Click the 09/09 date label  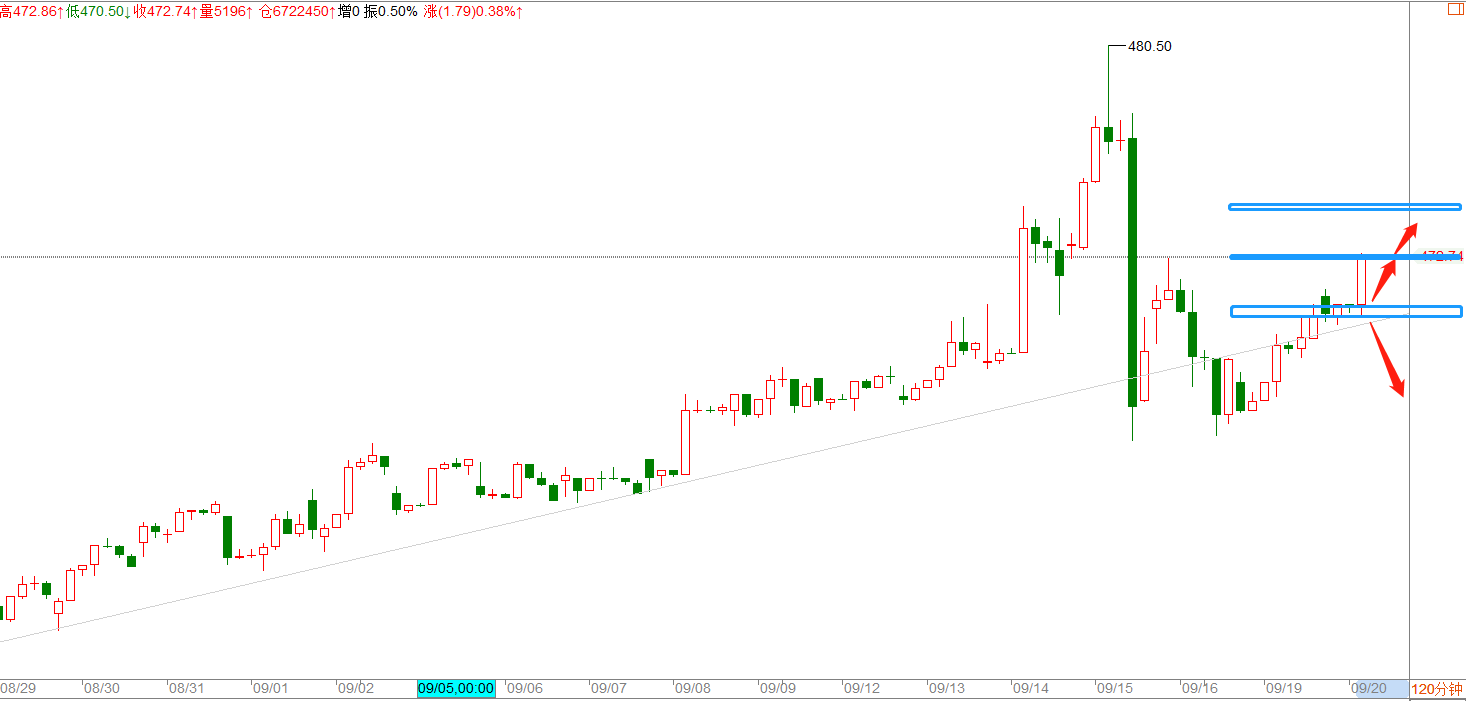pyautogui.click(x=779, y=689)
